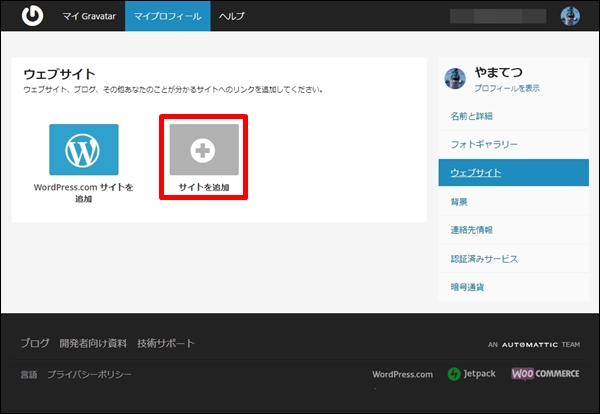The height and width of the screenshot is (414, 600).
Task: Click the やまてつ profile name
Action: pos(498,72)
